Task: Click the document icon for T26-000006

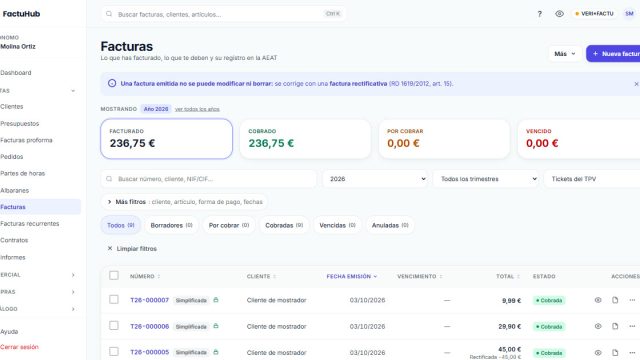Action: coord(615,326)
